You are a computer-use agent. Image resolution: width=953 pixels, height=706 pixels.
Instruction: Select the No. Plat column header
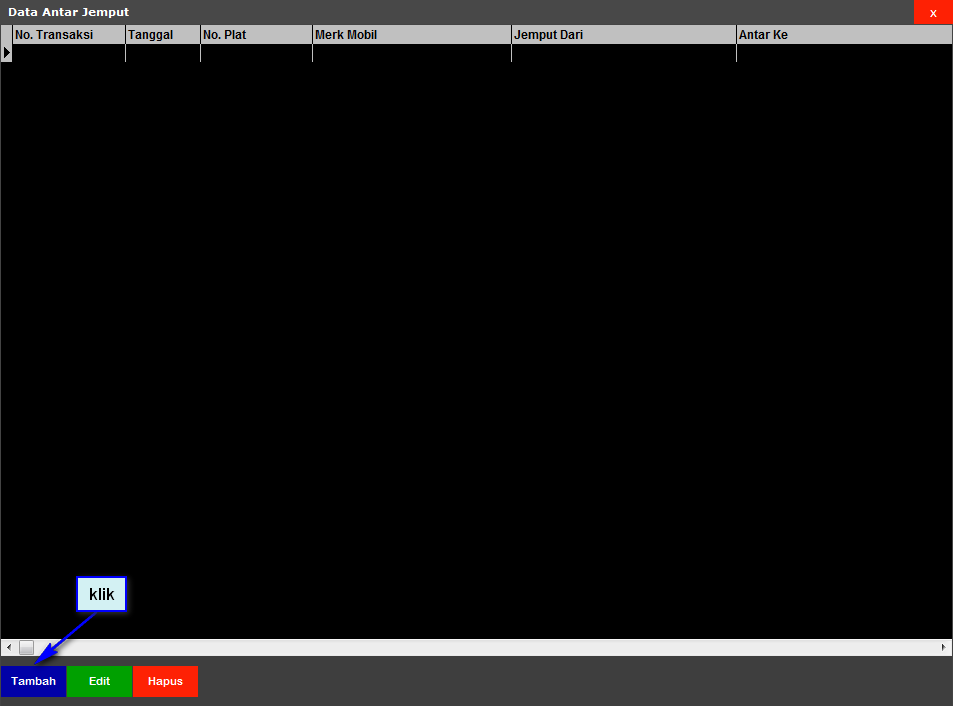tap(256, 35)
